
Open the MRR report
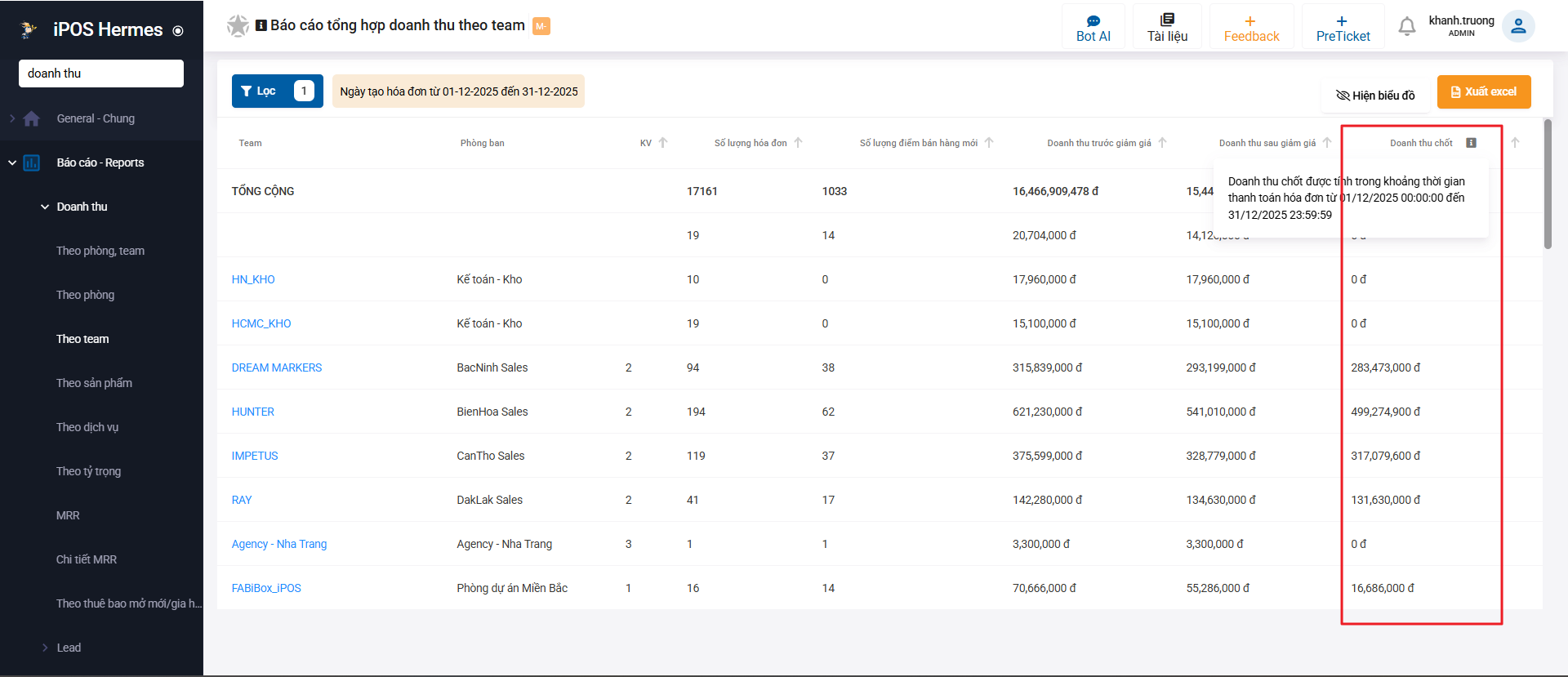68,515
